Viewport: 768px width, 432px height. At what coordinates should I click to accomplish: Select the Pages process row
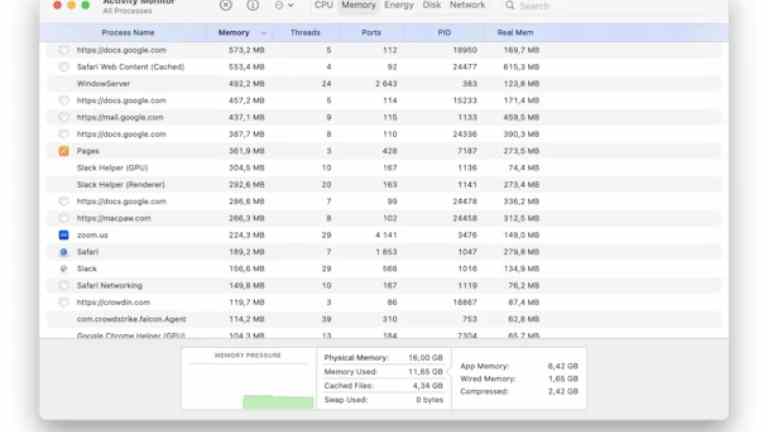(384, 151)
